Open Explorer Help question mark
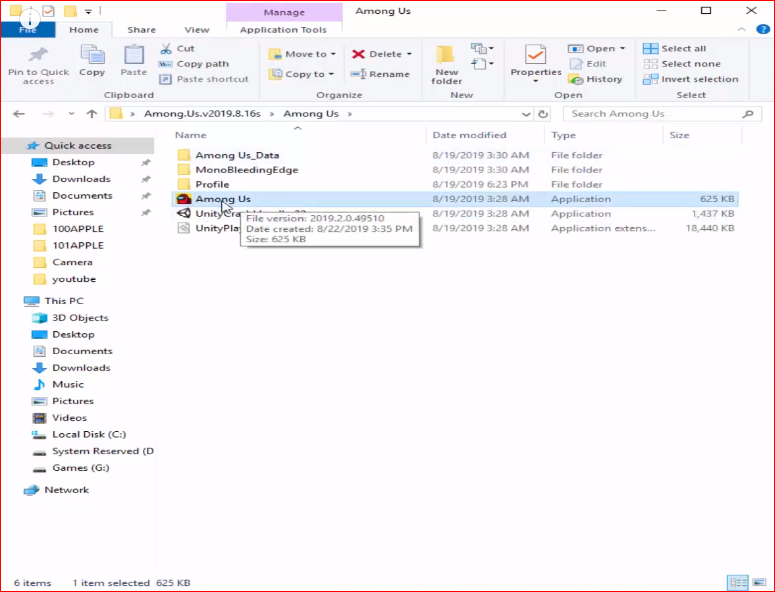This screenshot has width=775, height=592. pyautogui.click(x=763, y=30)
